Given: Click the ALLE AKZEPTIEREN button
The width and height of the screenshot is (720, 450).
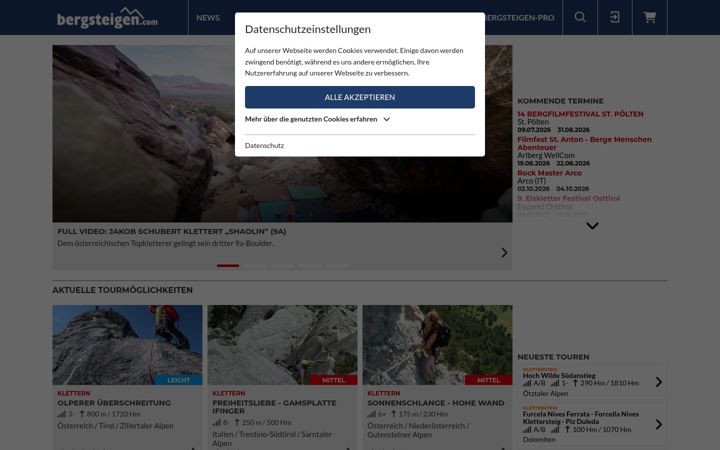Looking at the screenshot, I should [360, 97].
